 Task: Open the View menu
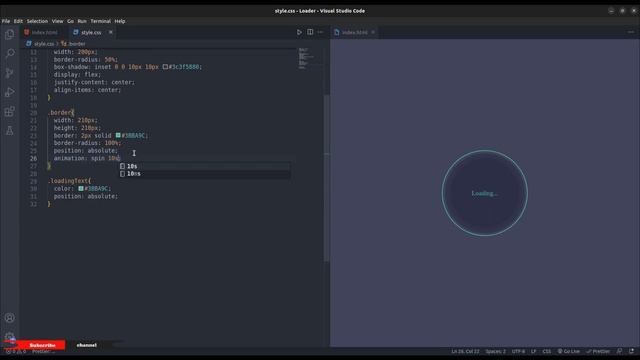point(58,21)
